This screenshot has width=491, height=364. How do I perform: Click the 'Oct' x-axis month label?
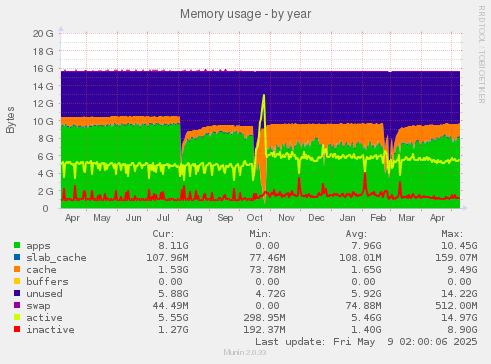(x=255, y=218)
